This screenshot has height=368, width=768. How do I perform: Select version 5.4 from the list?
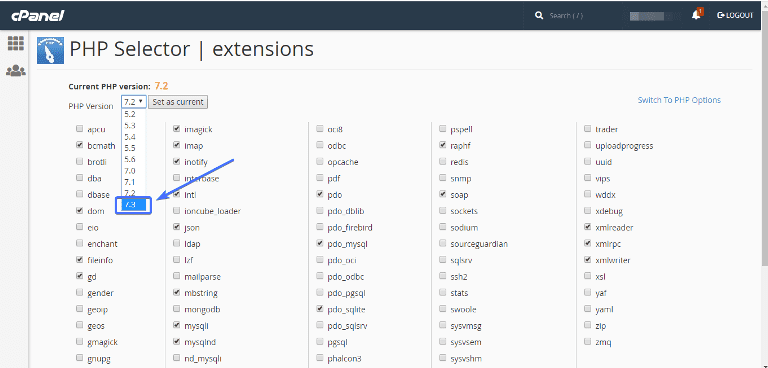point(130,137)
